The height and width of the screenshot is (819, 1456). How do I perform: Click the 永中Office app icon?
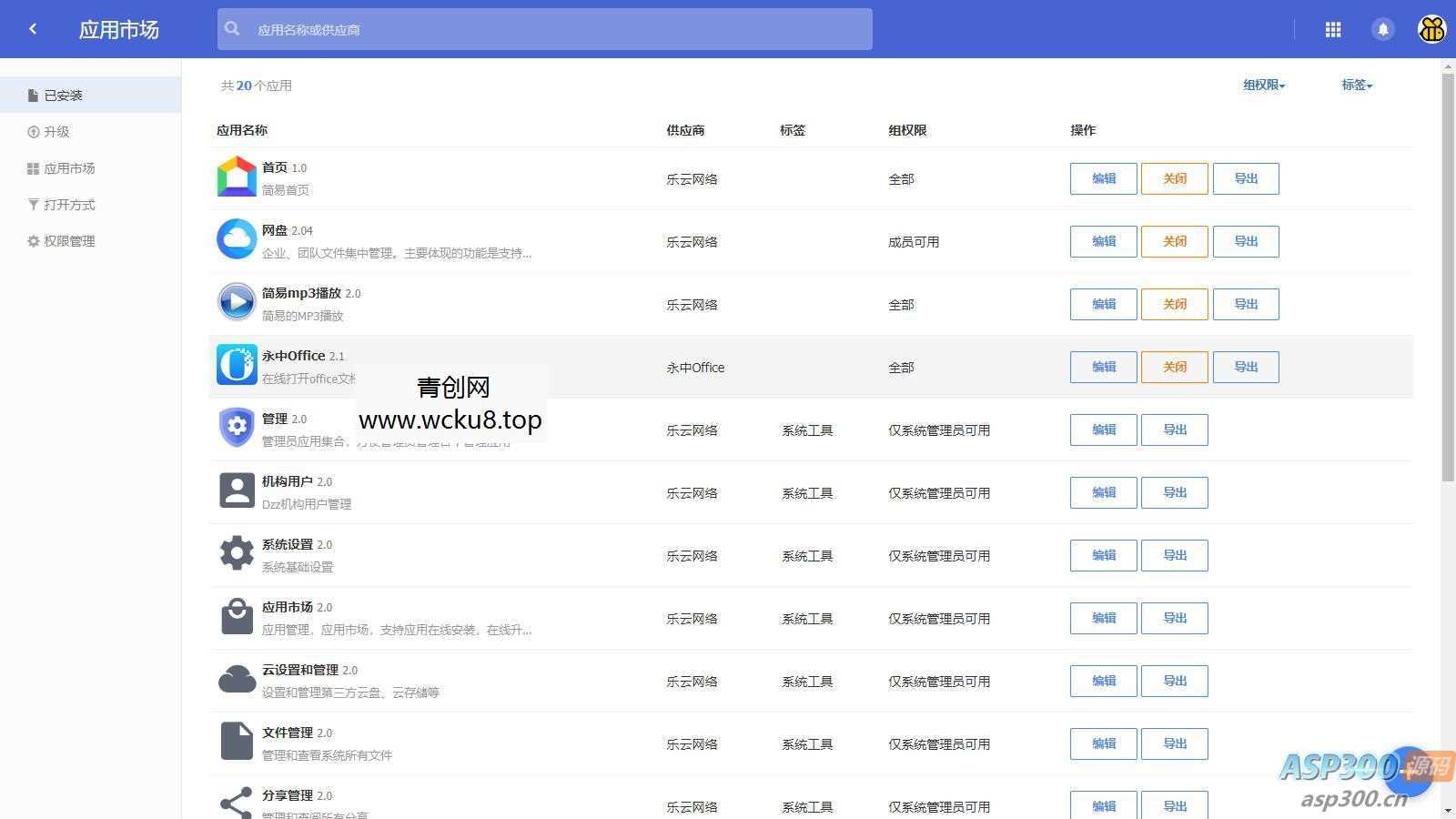pyautogui.click(x=236, y=366)
